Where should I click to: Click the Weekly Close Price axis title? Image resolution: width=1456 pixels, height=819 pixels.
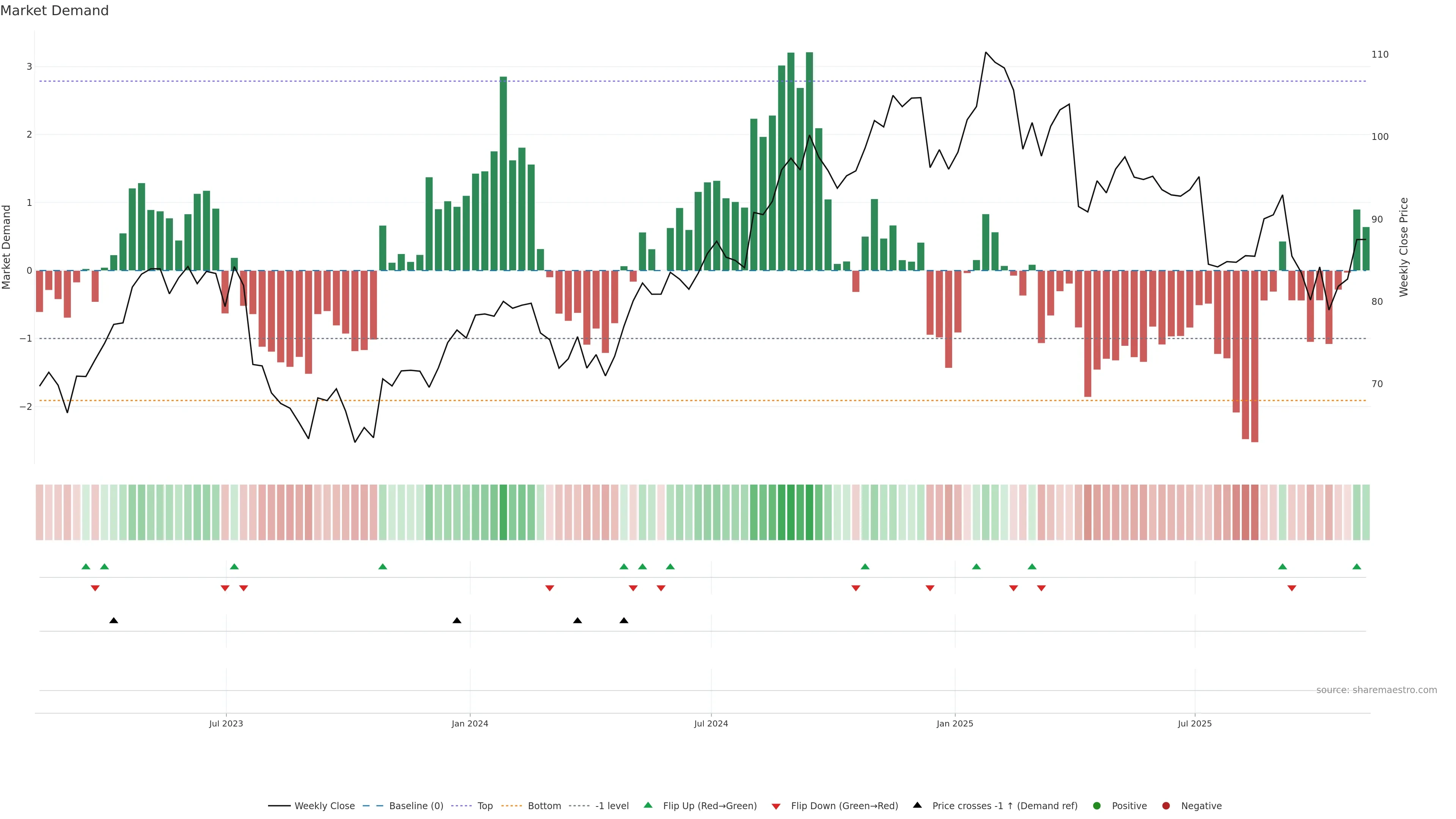(1403, 247)
